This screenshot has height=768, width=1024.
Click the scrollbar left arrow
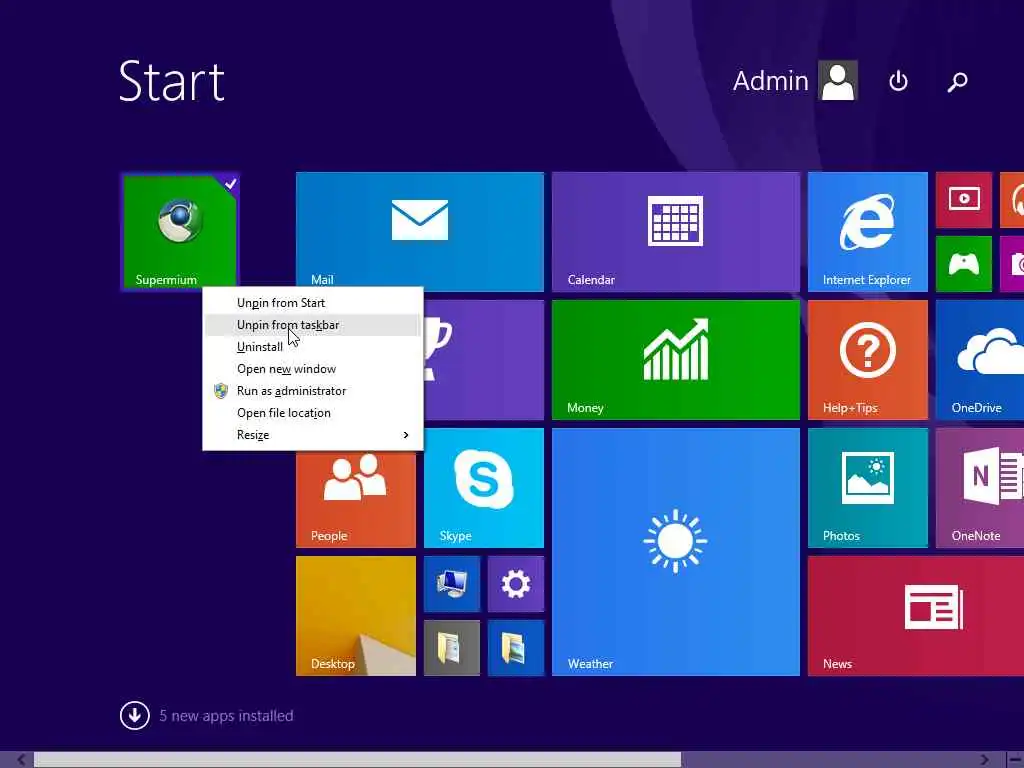click(x=21, y=760)
